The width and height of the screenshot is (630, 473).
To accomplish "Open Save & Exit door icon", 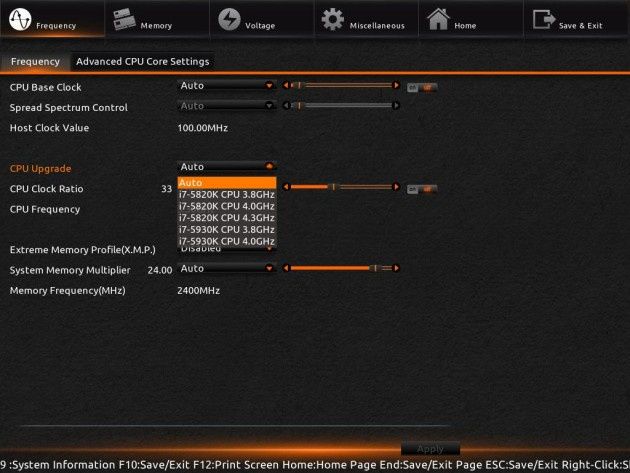I will tap(544, 19).
